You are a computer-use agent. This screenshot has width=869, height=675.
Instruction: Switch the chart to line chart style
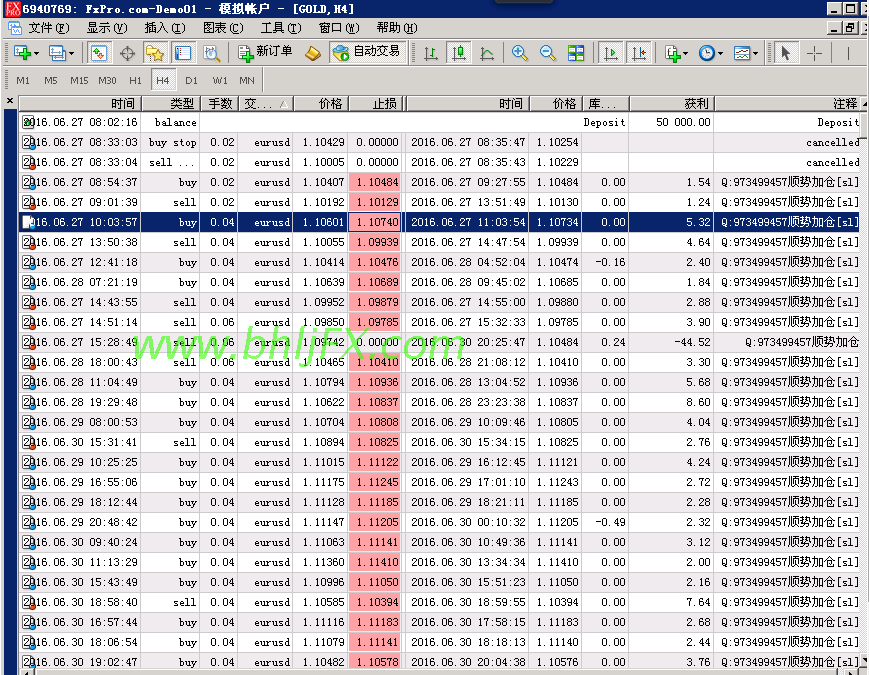click(x=487, y=53)
